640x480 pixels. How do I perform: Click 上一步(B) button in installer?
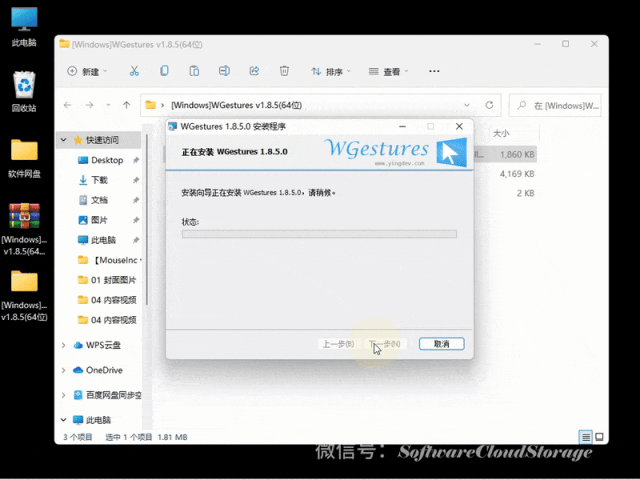[338, 344]
